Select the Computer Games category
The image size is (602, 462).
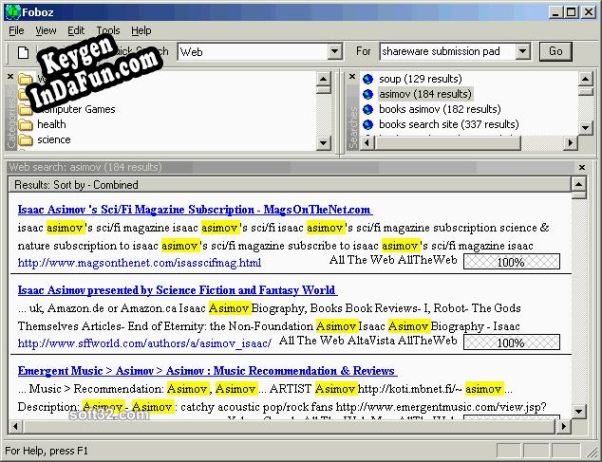click(x=76, y=109)
